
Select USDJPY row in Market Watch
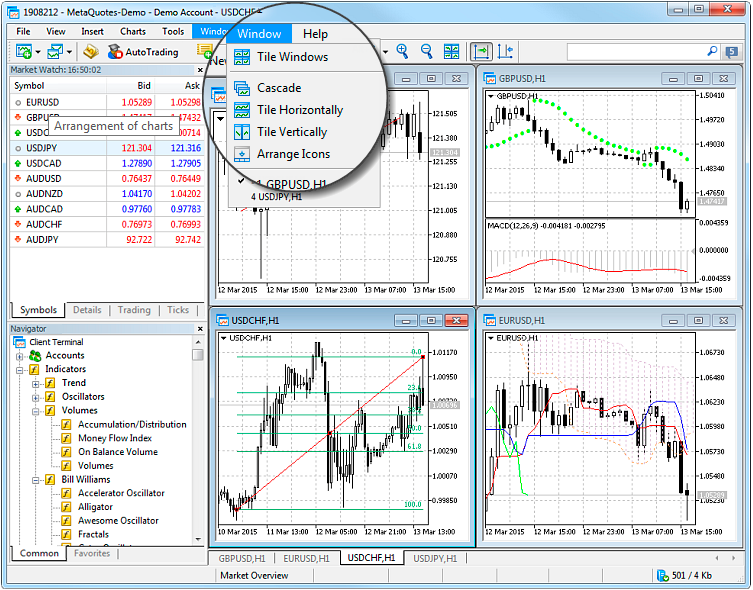[x=107, y=148]
